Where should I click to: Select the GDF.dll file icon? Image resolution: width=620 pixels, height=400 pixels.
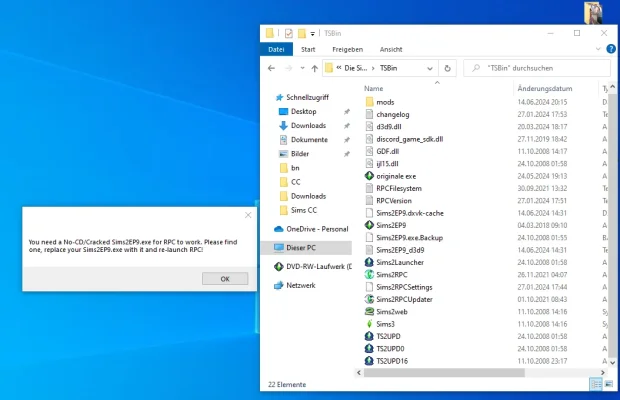coord(369,151)
